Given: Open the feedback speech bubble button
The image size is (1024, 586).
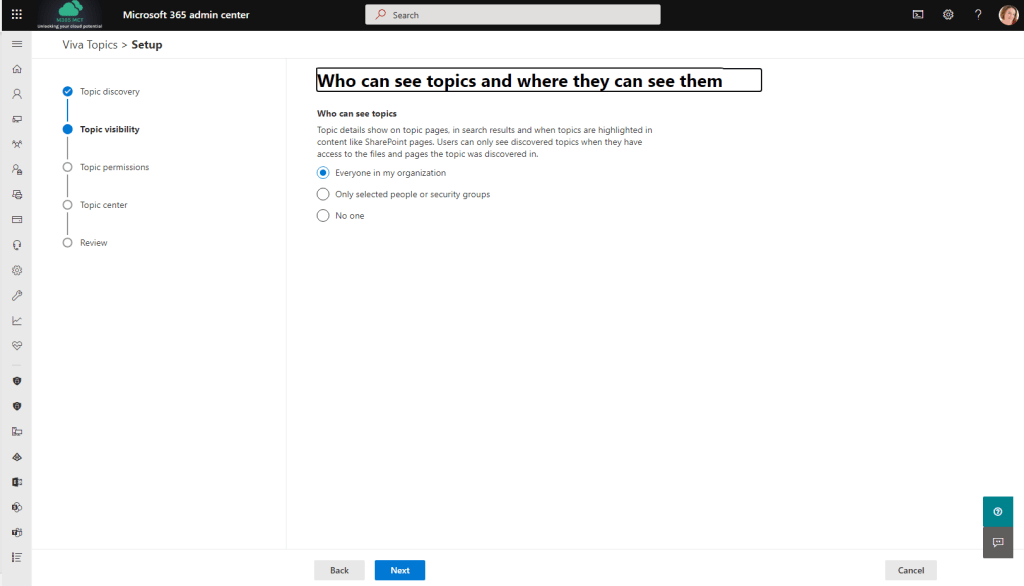Looking at the screenshot, I should (997, 542).
